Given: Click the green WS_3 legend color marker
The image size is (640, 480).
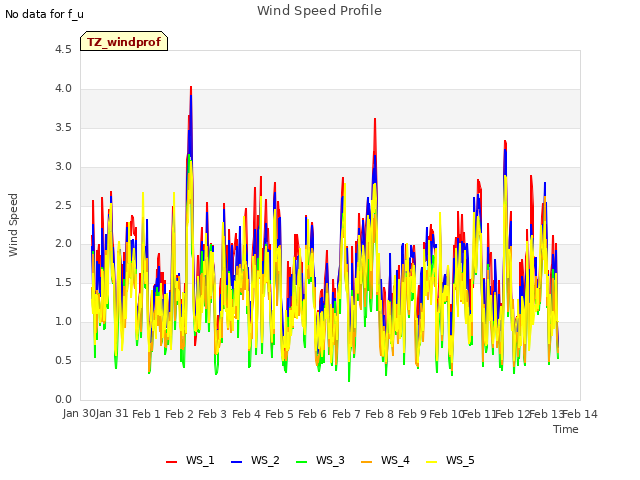Looking at the screenshot, I should click(301, 462).
